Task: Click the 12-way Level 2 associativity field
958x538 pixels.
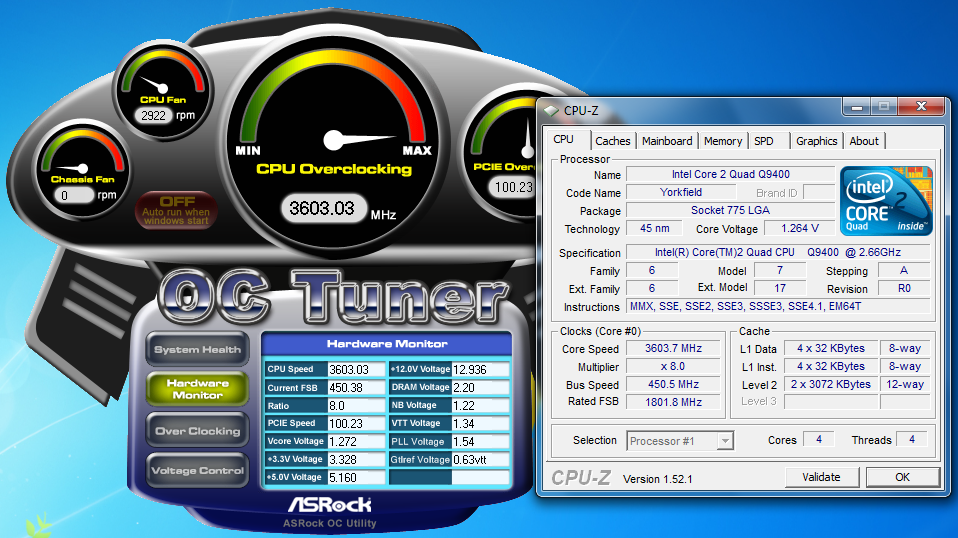Action: [905, 384]
